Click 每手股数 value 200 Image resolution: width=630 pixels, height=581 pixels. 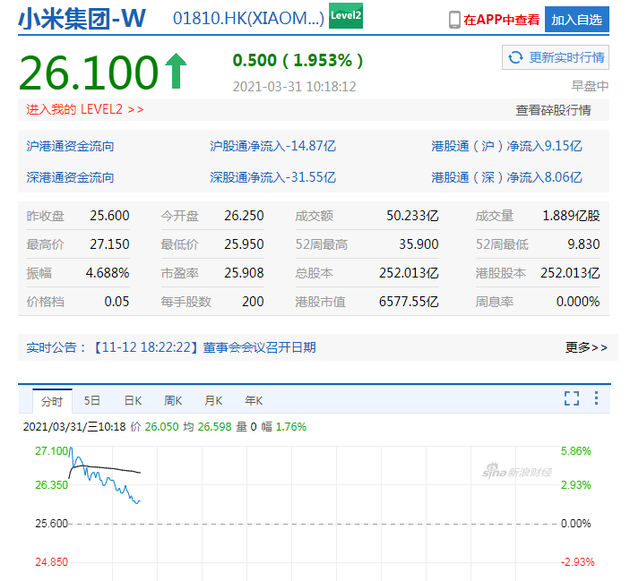tap(253, 301)
